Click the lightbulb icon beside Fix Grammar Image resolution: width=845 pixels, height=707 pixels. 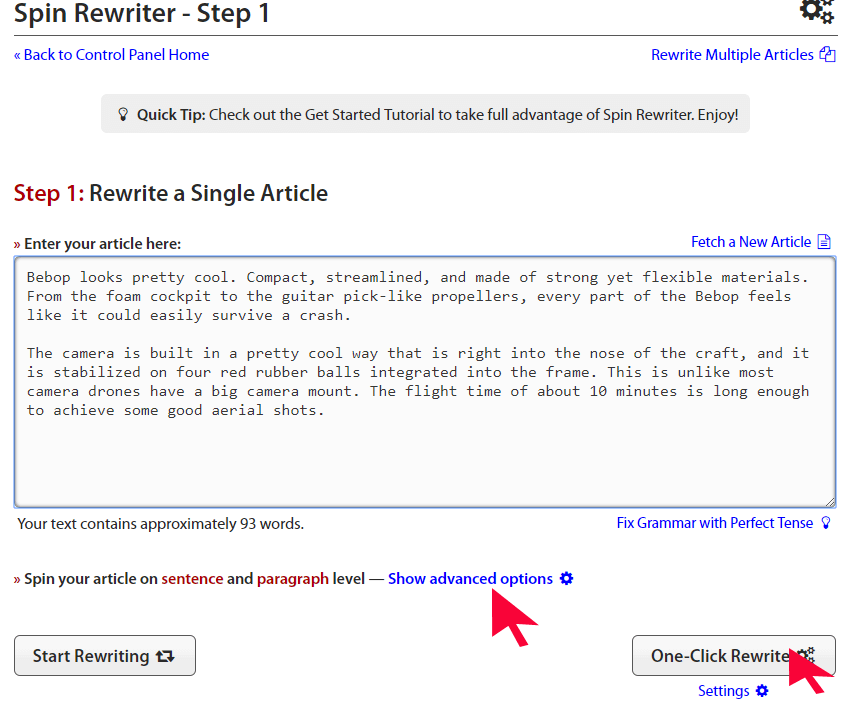[x=826, y=523]
